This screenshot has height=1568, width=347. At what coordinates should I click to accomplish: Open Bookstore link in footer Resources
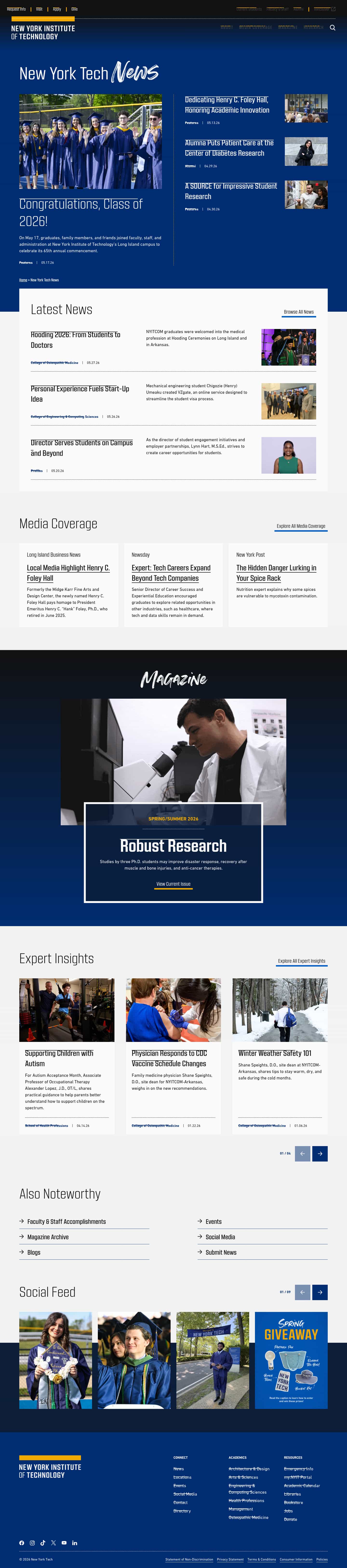(x=293, y=1502)
